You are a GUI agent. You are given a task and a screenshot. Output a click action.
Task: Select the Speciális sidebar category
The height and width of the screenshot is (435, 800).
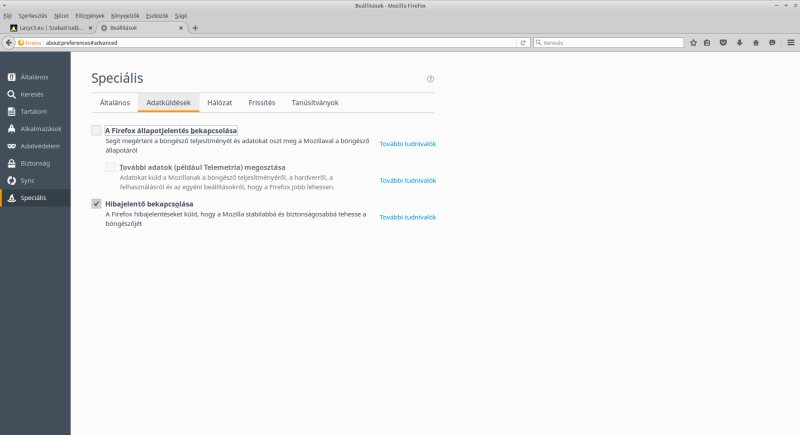click(x=35, y=198)
